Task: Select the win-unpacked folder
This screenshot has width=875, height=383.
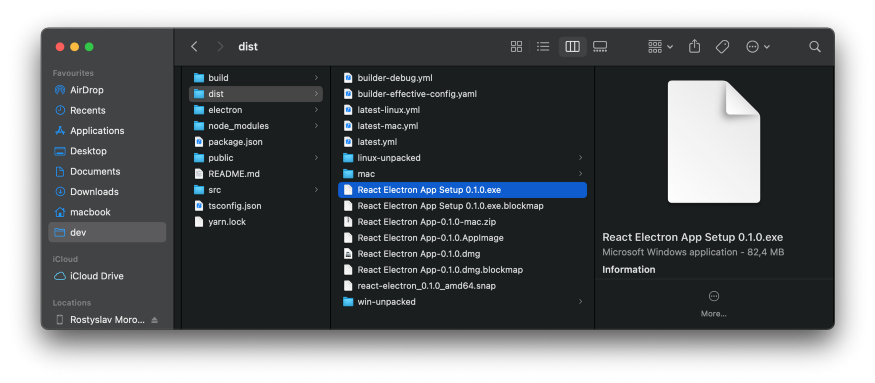Action: click(462, 302)
